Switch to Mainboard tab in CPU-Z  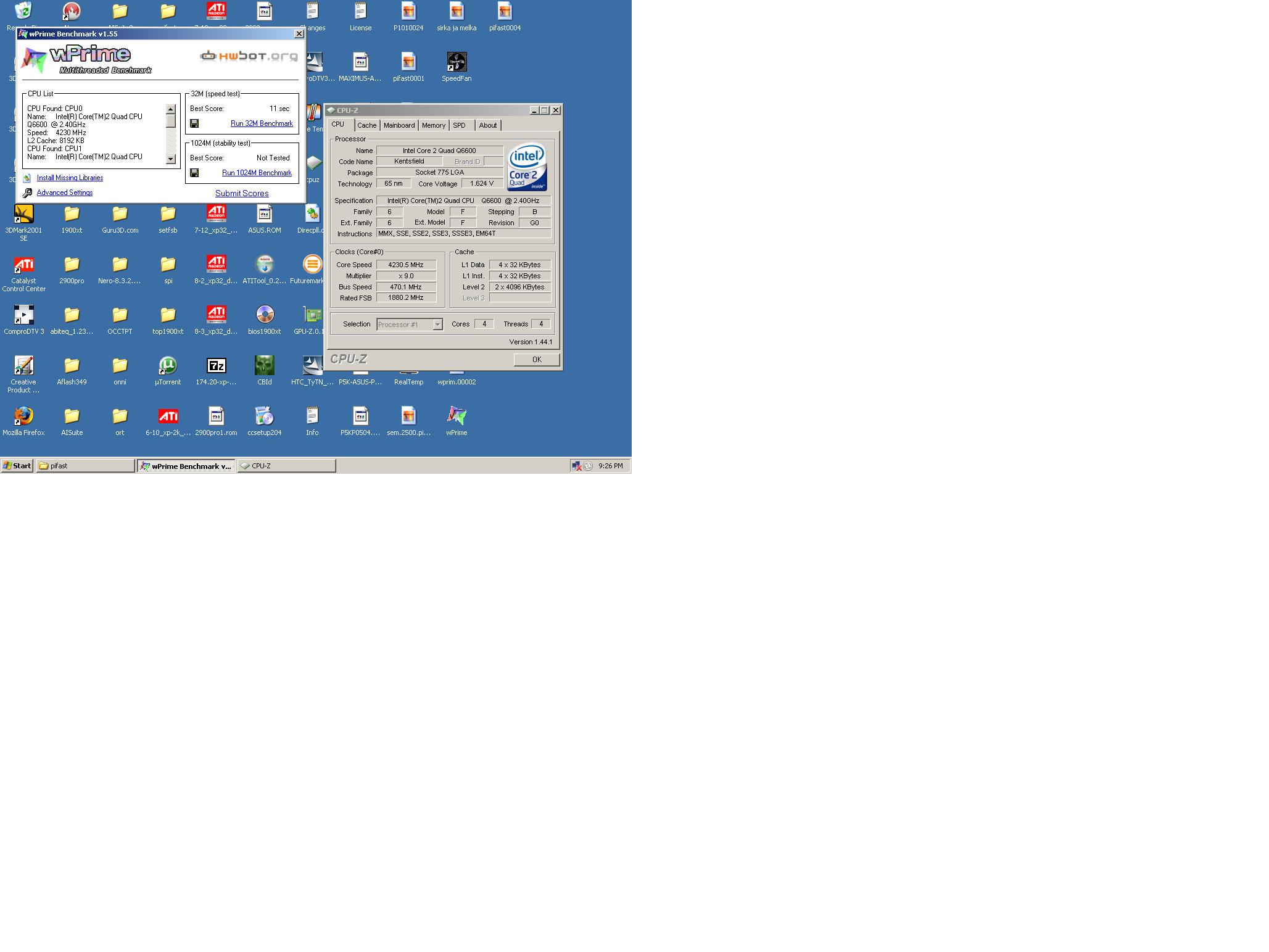(x=399, y=125)
